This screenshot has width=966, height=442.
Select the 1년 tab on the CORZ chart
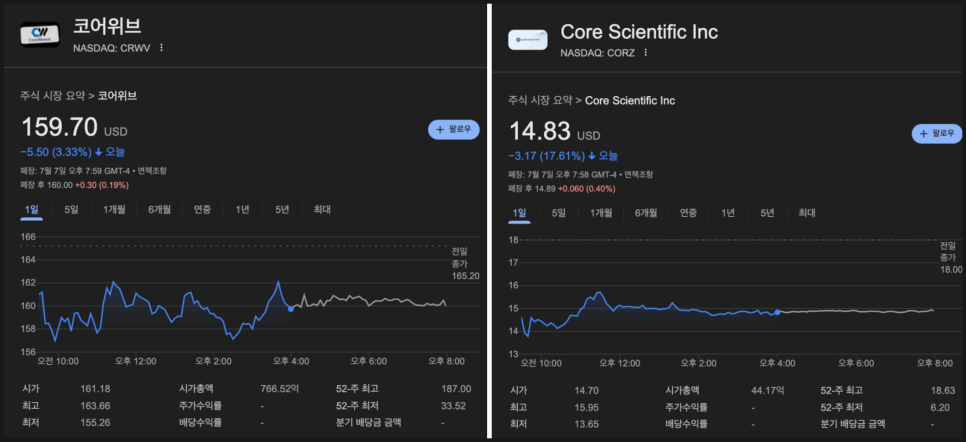[x=728, y=213]
